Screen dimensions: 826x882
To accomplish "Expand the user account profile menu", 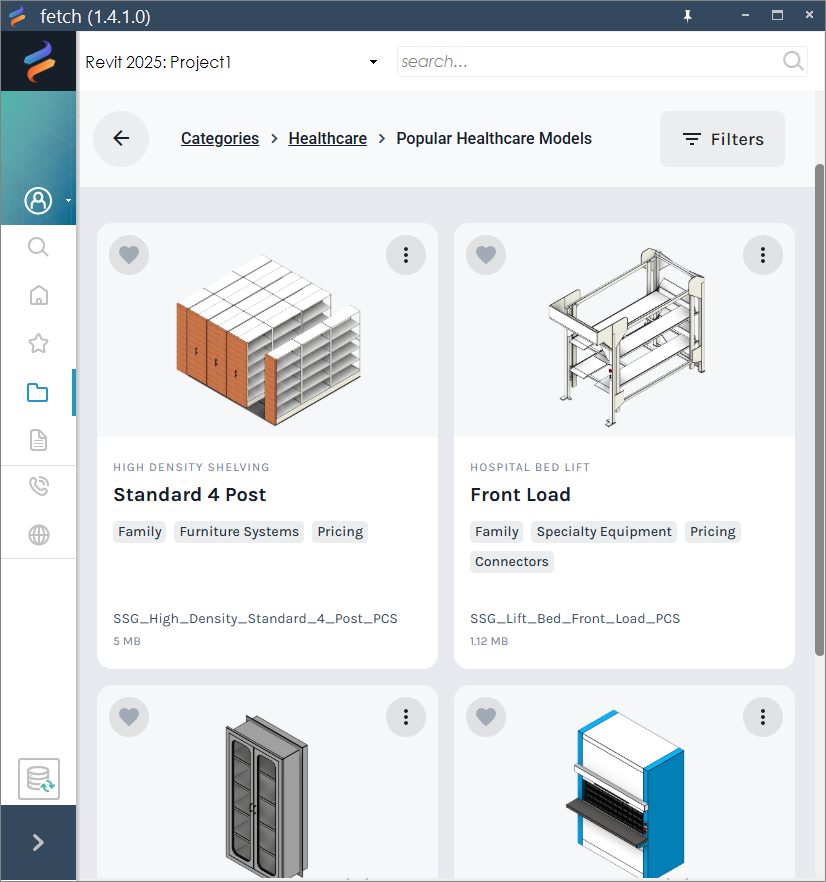I will coord(39,201).
